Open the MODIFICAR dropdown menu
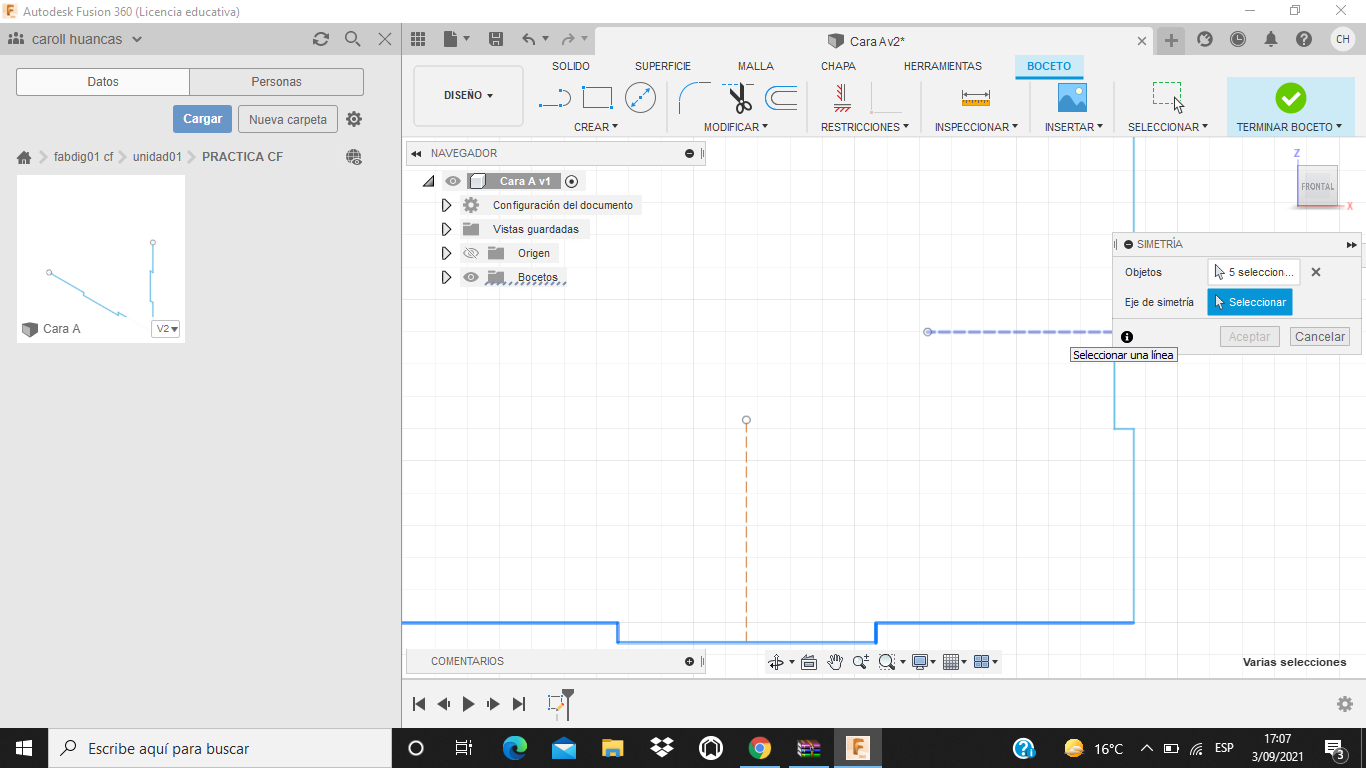The height and width of the screenshot is (768, 1366). coord(736,127)
